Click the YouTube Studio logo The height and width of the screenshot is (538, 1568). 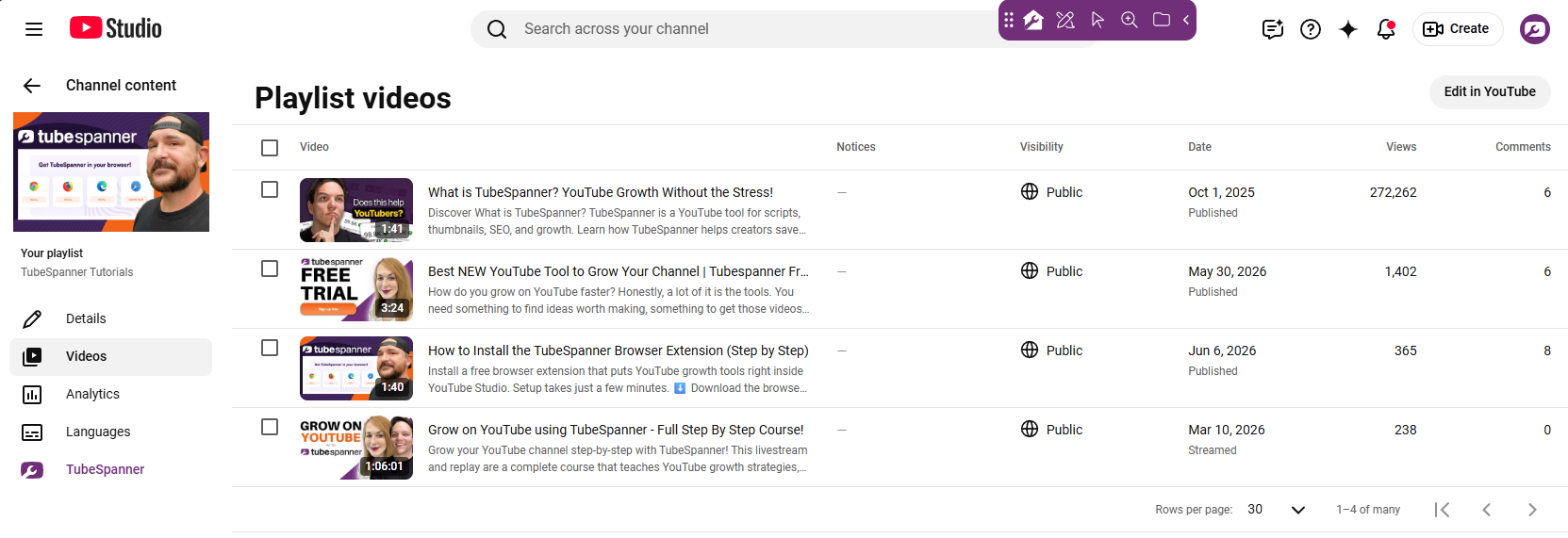click(x=115, y=28)
